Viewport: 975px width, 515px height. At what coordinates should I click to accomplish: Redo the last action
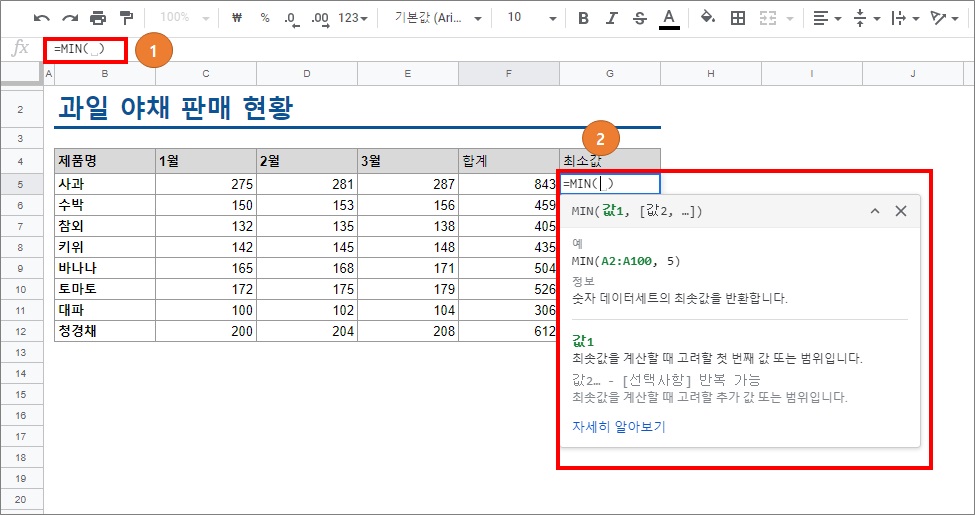click(x=70, y=18)
